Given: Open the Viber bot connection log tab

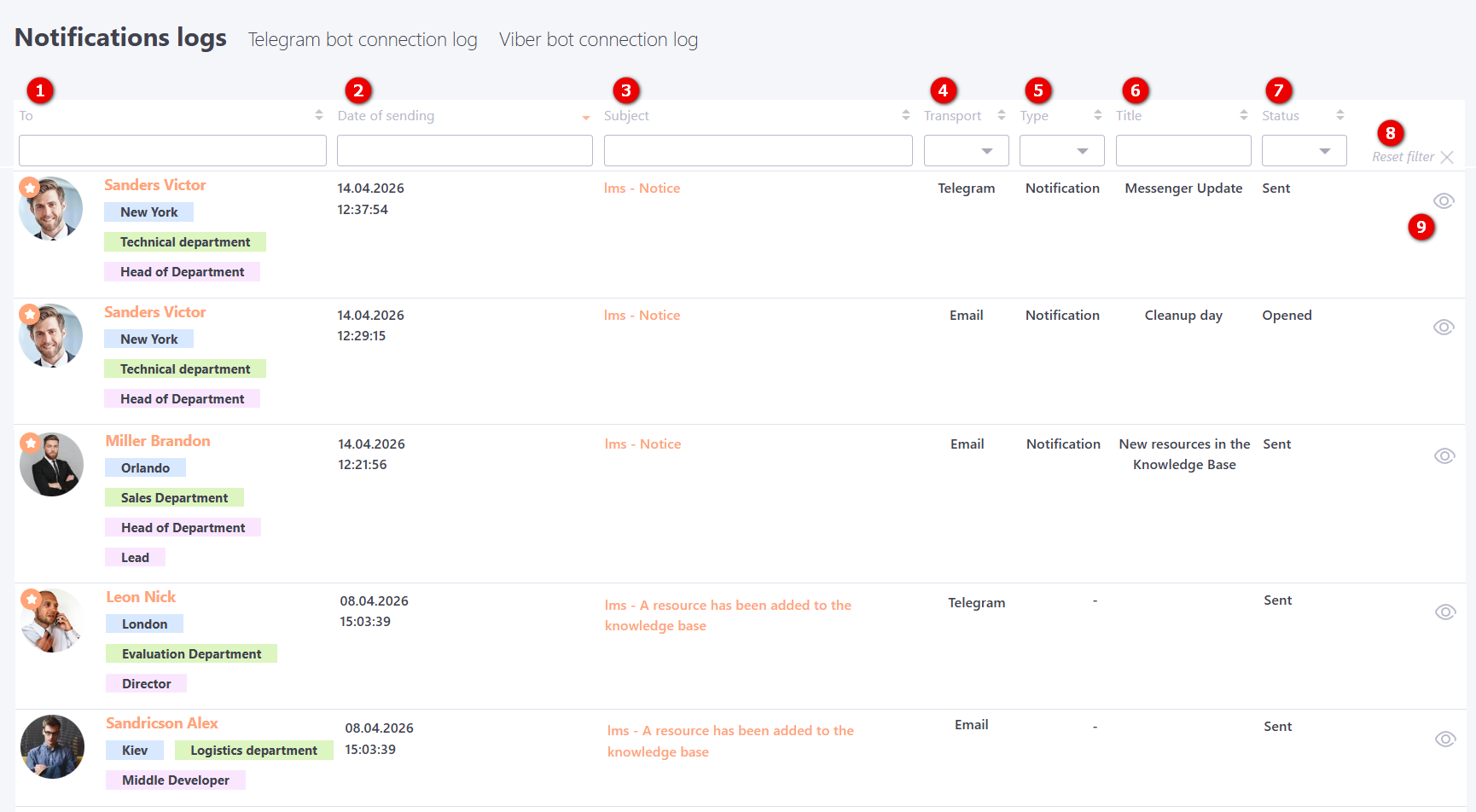Looking at the screenshot, I should (x=598, y=40).
